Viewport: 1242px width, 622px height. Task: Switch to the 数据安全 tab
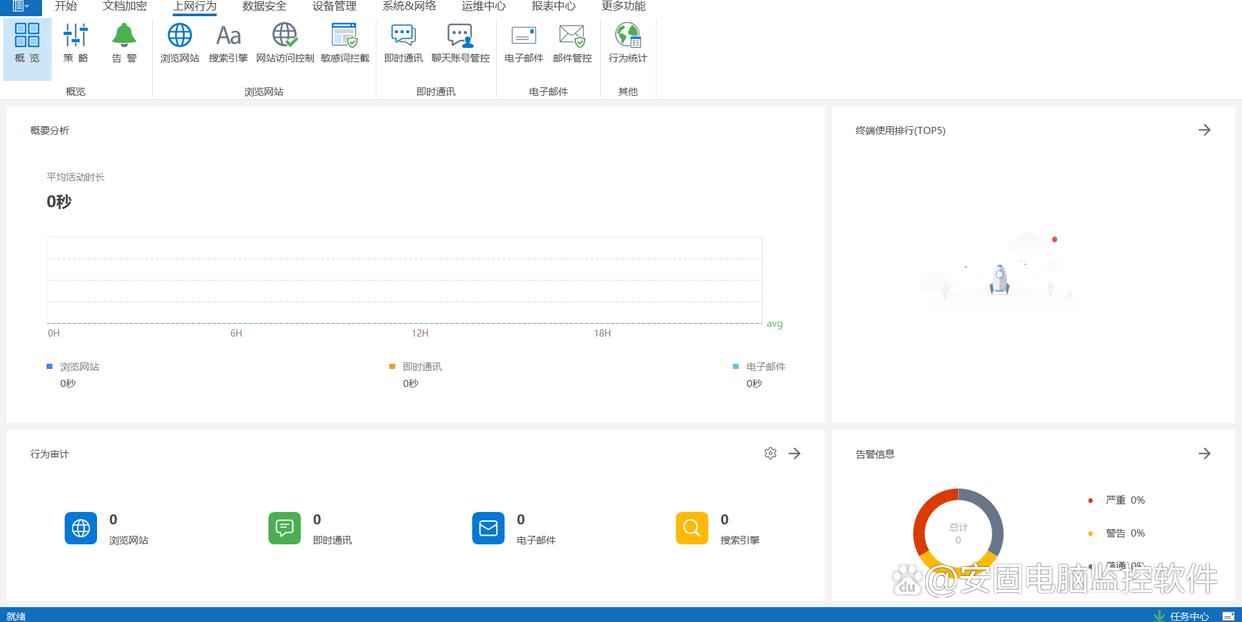pos(264,6)
